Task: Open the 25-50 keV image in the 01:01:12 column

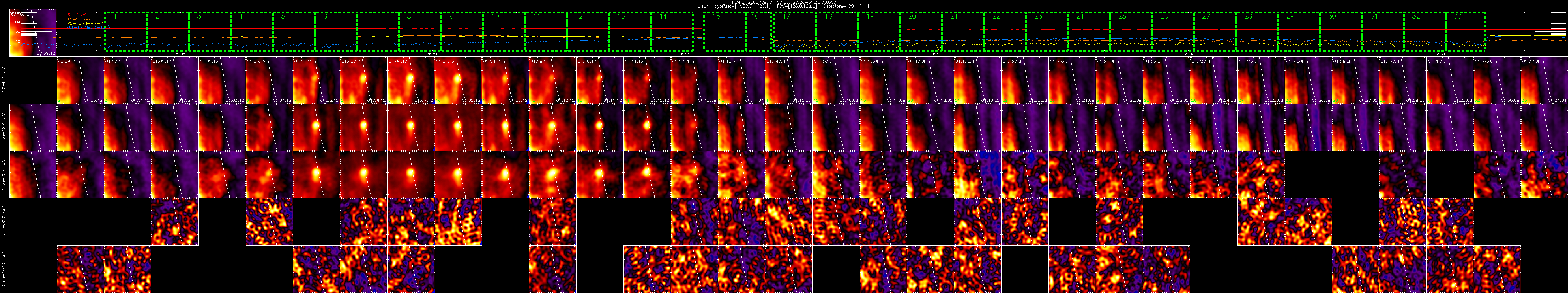Action: point(175,222)
